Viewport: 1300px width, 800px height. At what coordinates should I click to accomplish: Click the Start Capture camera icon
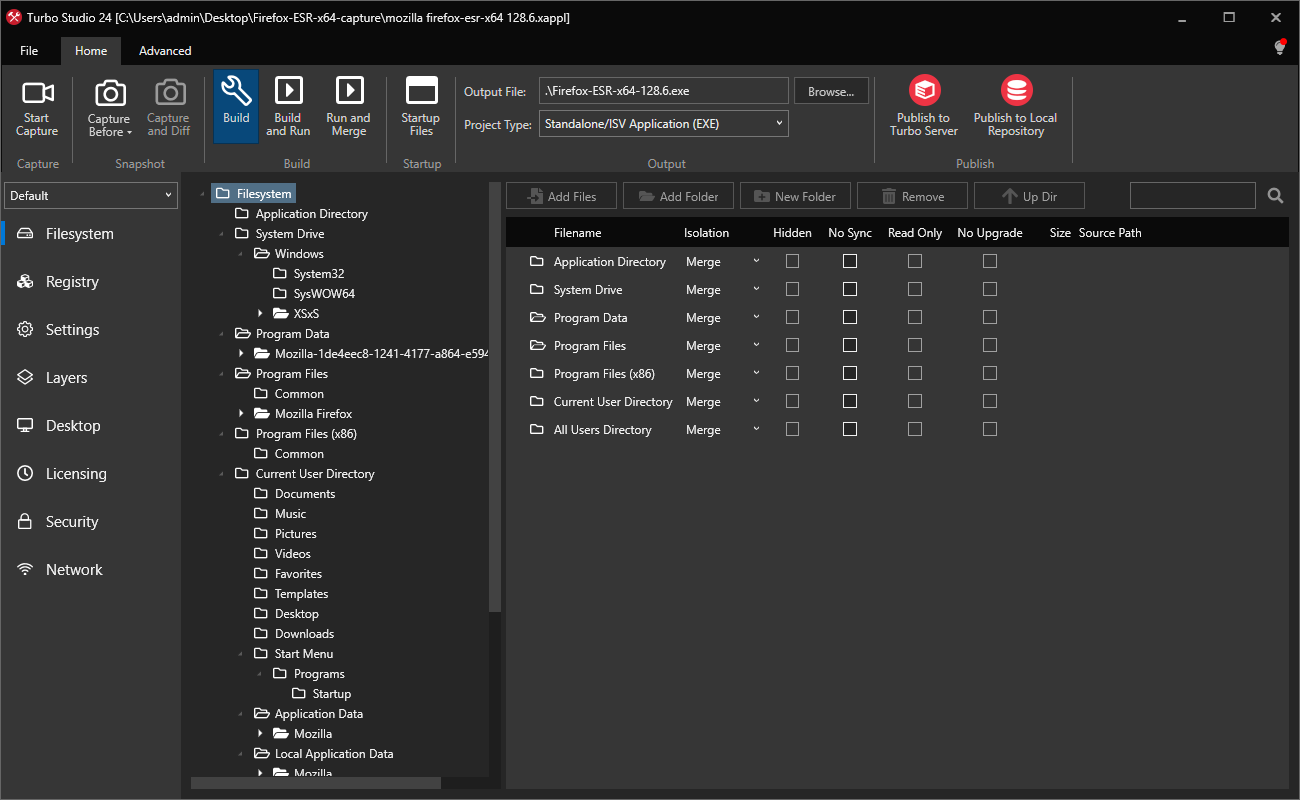[37, 94]
